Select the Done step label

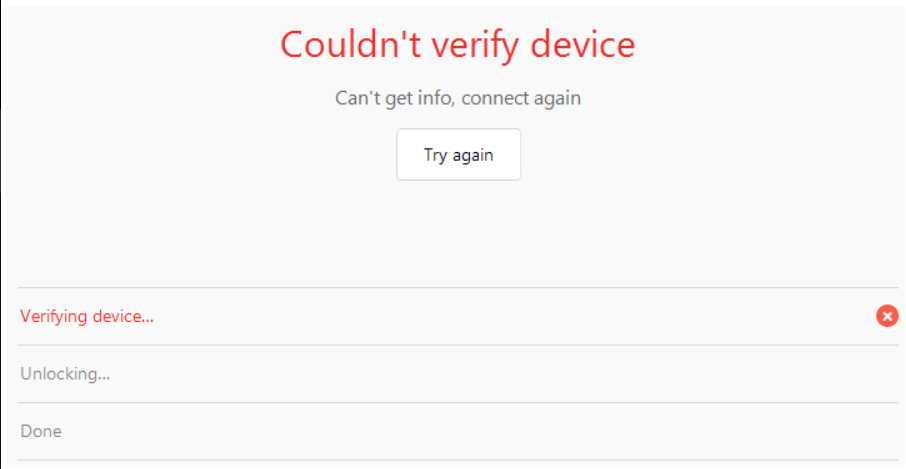(41, 431)
